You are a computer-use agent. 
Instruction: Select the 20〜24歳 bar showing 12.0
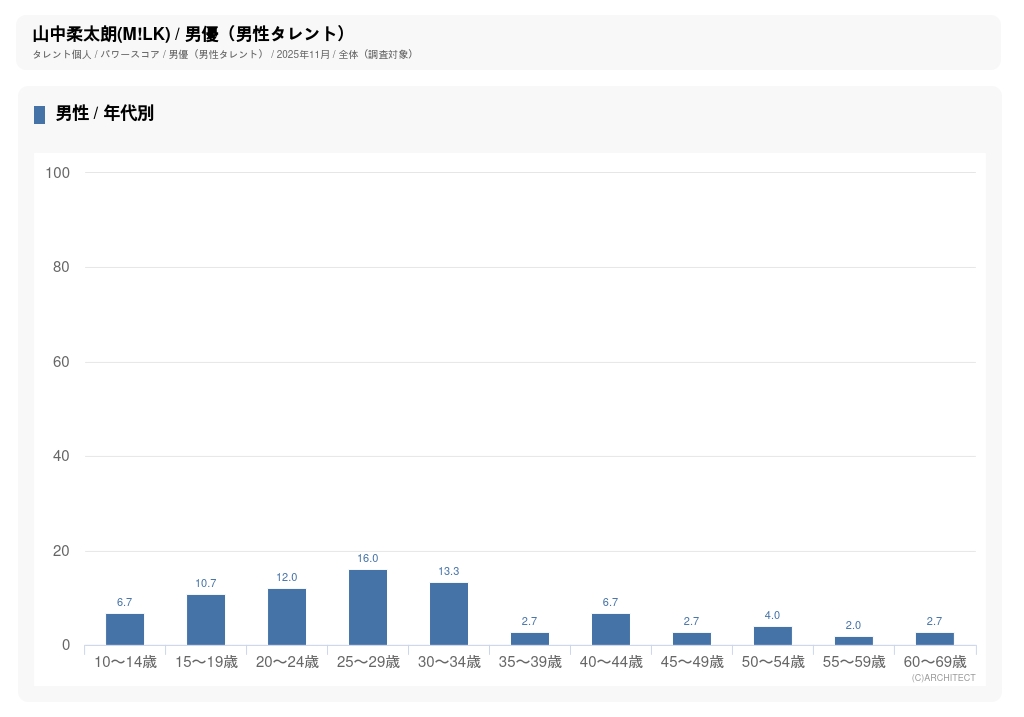(287, 617)
